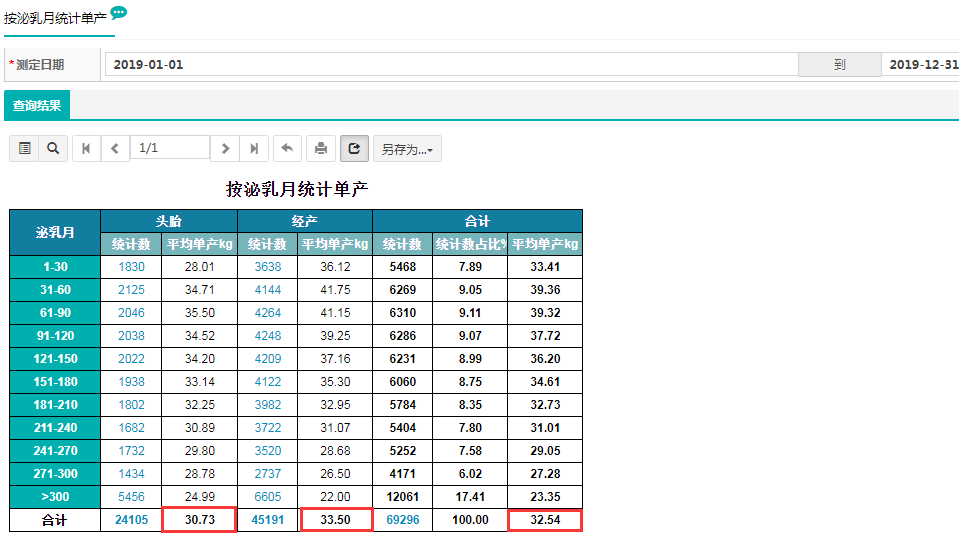Open 头胎 count link 1802

(x=131, y=405)
